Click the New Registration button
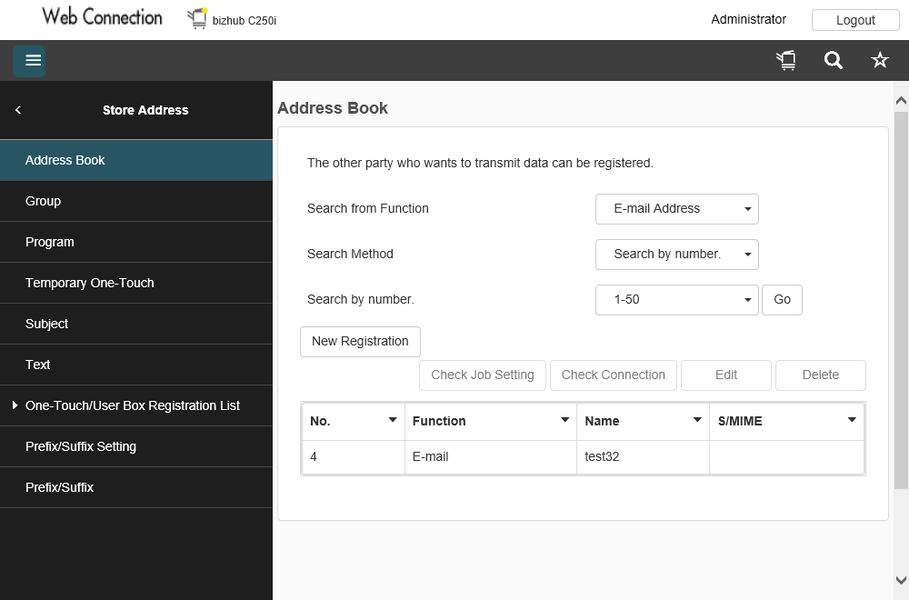 click(360, 341)
